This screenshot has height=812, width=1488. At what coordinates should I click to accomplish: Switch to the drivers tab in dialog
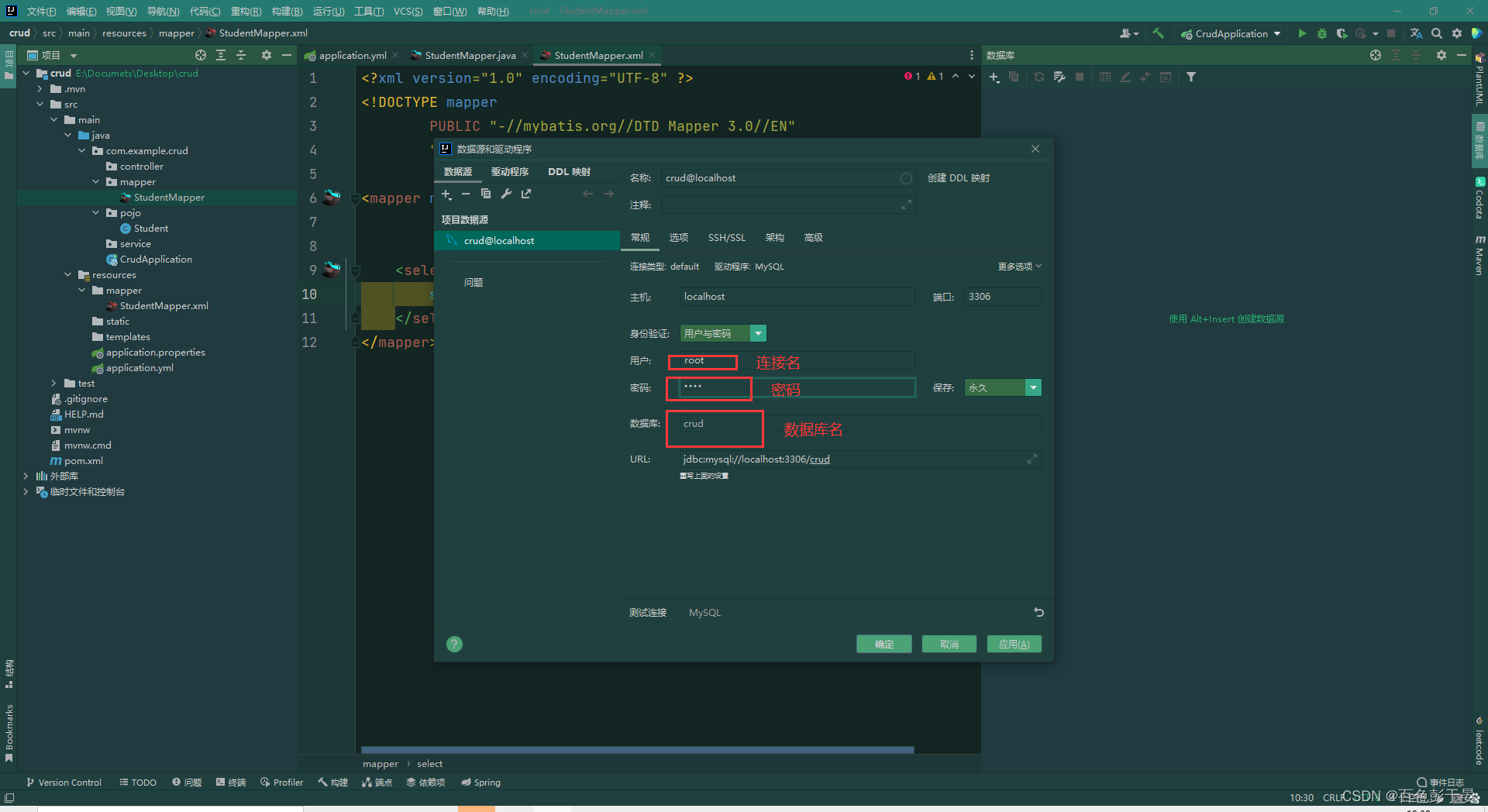(x=509, y=172)
